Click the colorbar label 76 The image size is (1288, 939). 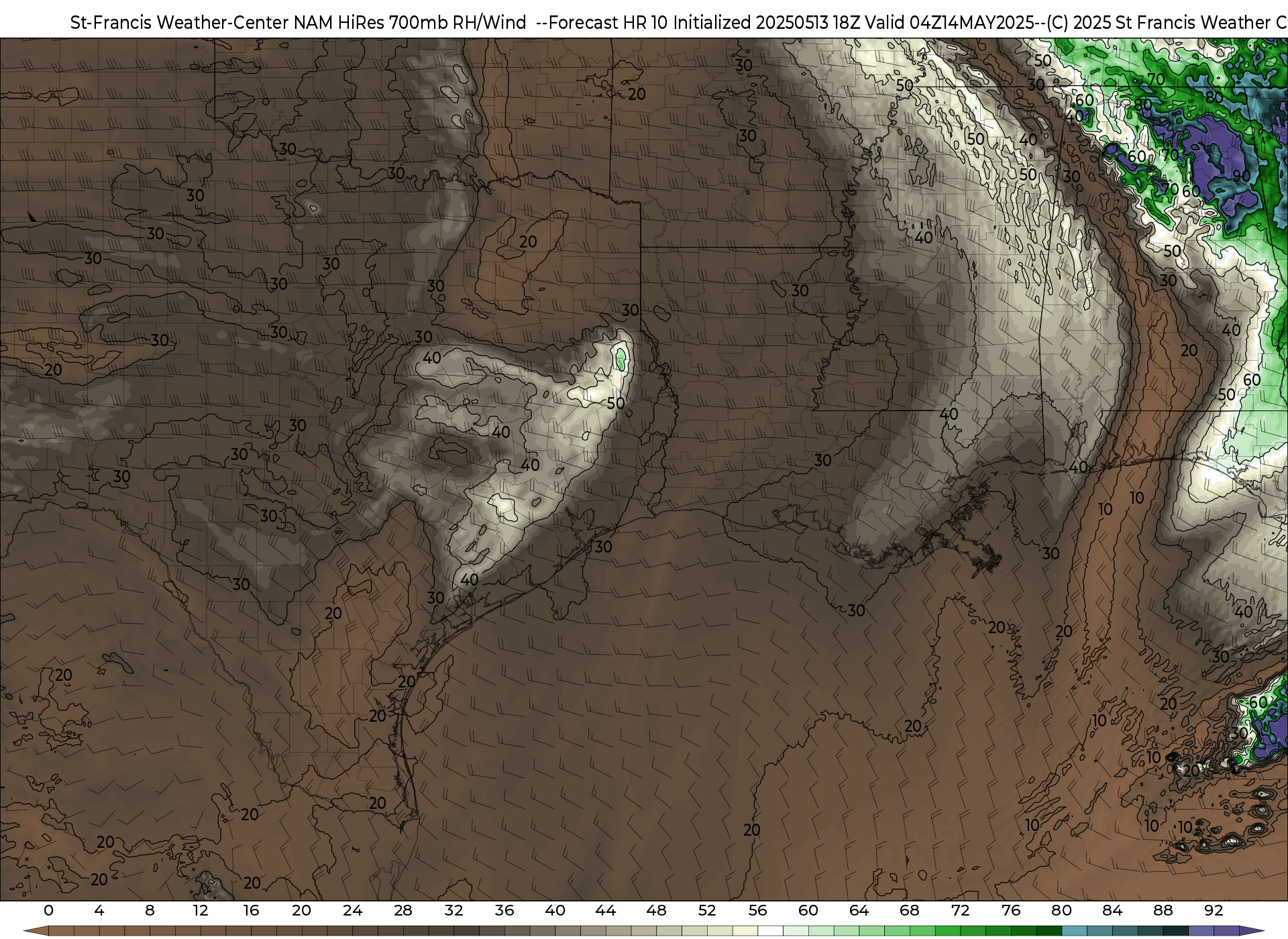tap(1011, 911)
